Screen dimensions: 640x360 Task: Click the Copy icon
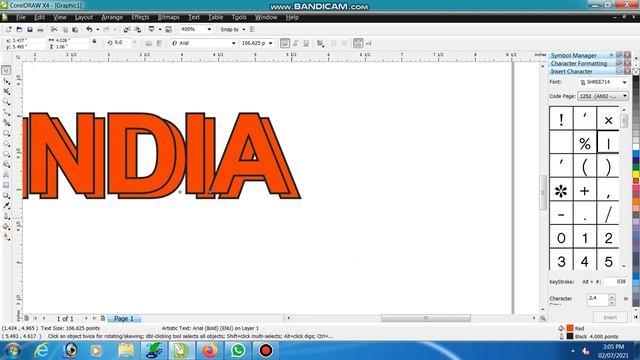[x=65, y=29]
